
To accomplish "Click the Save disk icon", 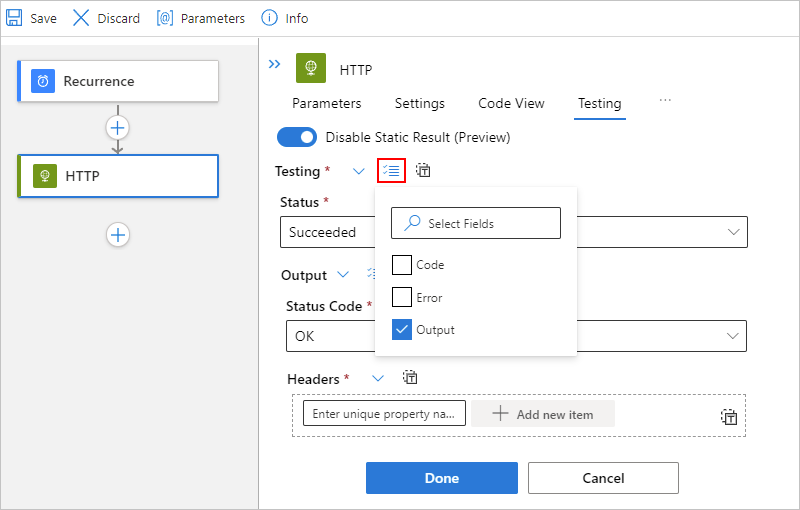I will (14, 18).
